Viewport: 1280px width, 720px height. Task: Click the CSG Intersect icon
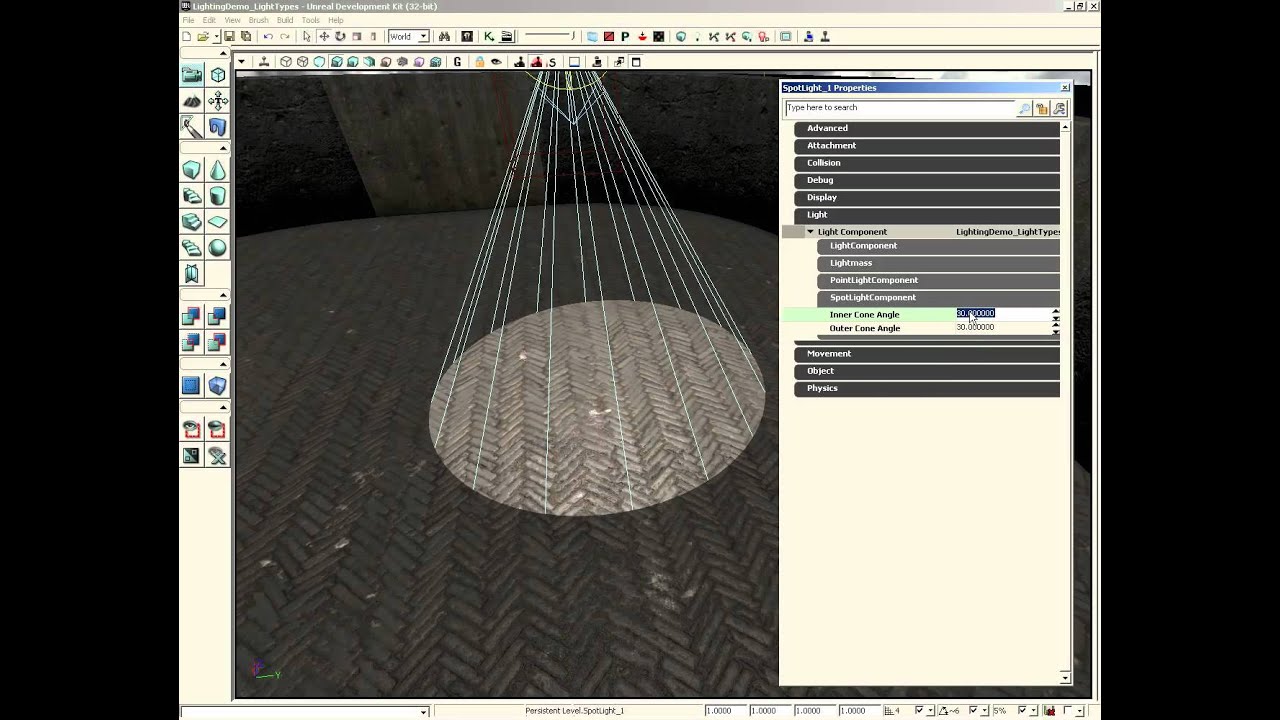191,342
